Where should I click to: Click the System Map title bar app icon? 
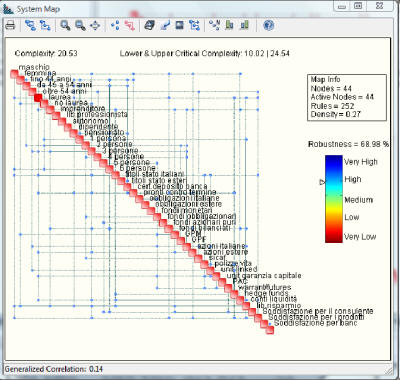pos(8,9)
